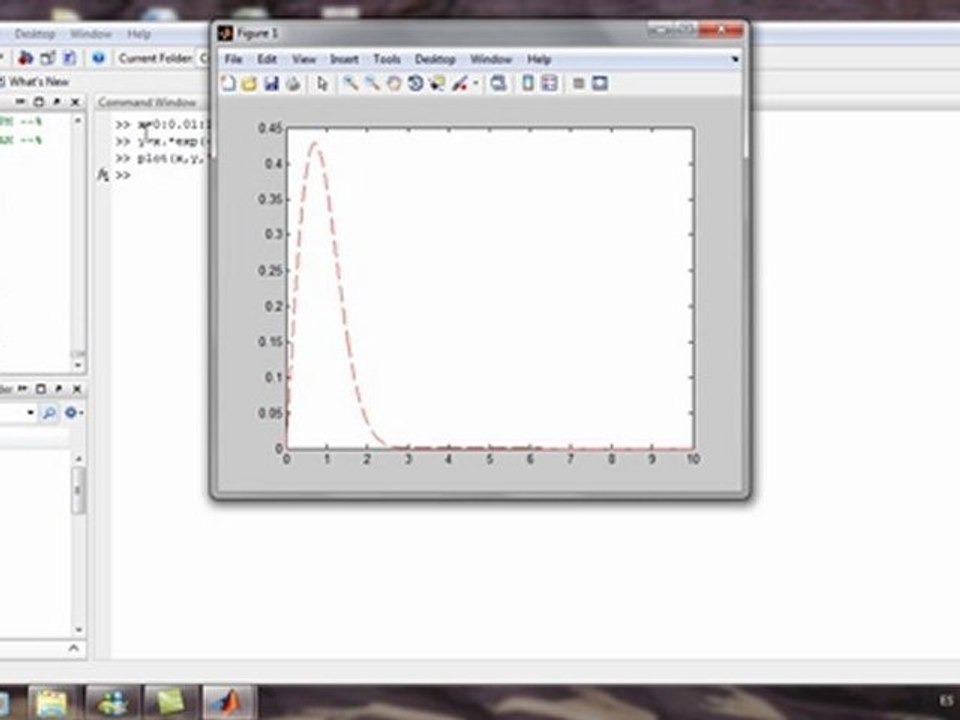Select the Rotate 3D tool

point(415,83)
